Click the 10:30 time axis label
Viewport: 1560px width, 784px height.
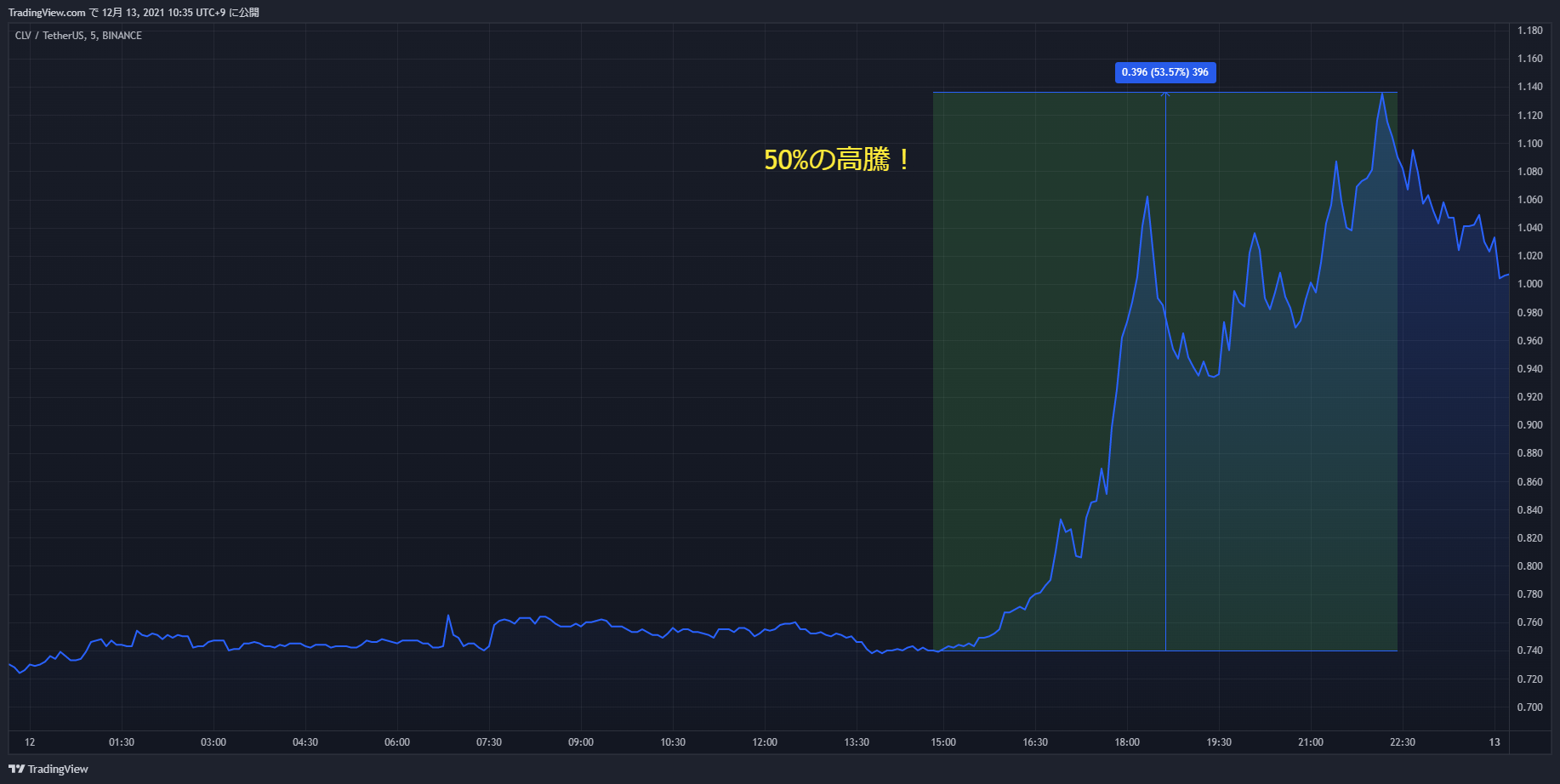coord(673,742)
